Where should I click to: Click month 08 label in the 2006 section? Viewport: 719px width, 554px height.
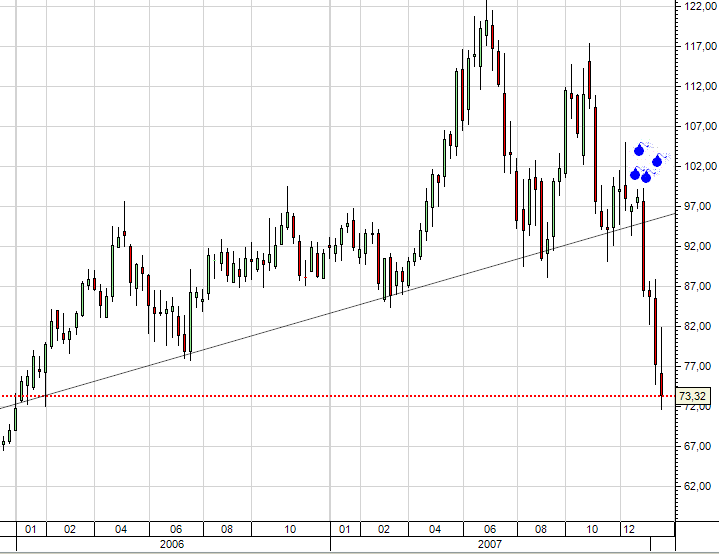(227, 529)
